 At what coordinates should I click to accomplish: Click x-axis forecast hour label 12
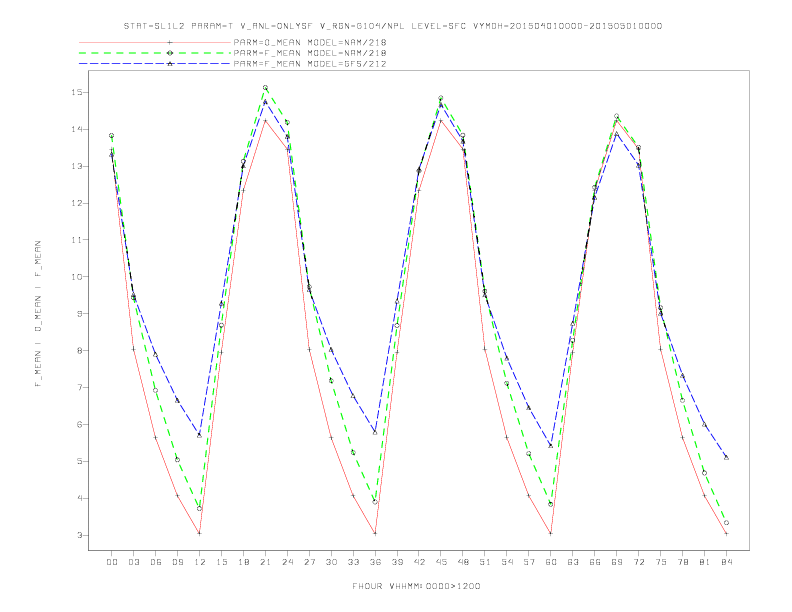(200, 562)
